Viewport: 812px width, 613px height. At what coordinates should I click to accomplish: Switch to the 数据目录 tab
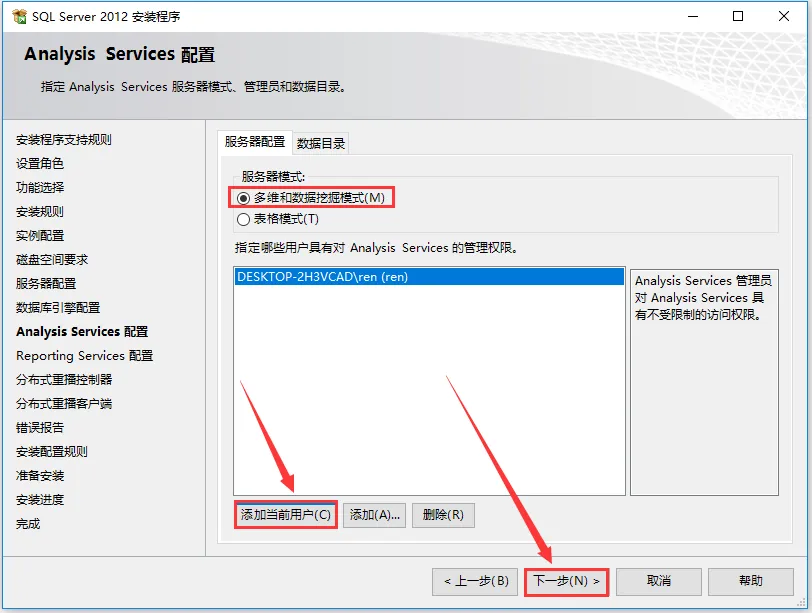click(321, 143)
